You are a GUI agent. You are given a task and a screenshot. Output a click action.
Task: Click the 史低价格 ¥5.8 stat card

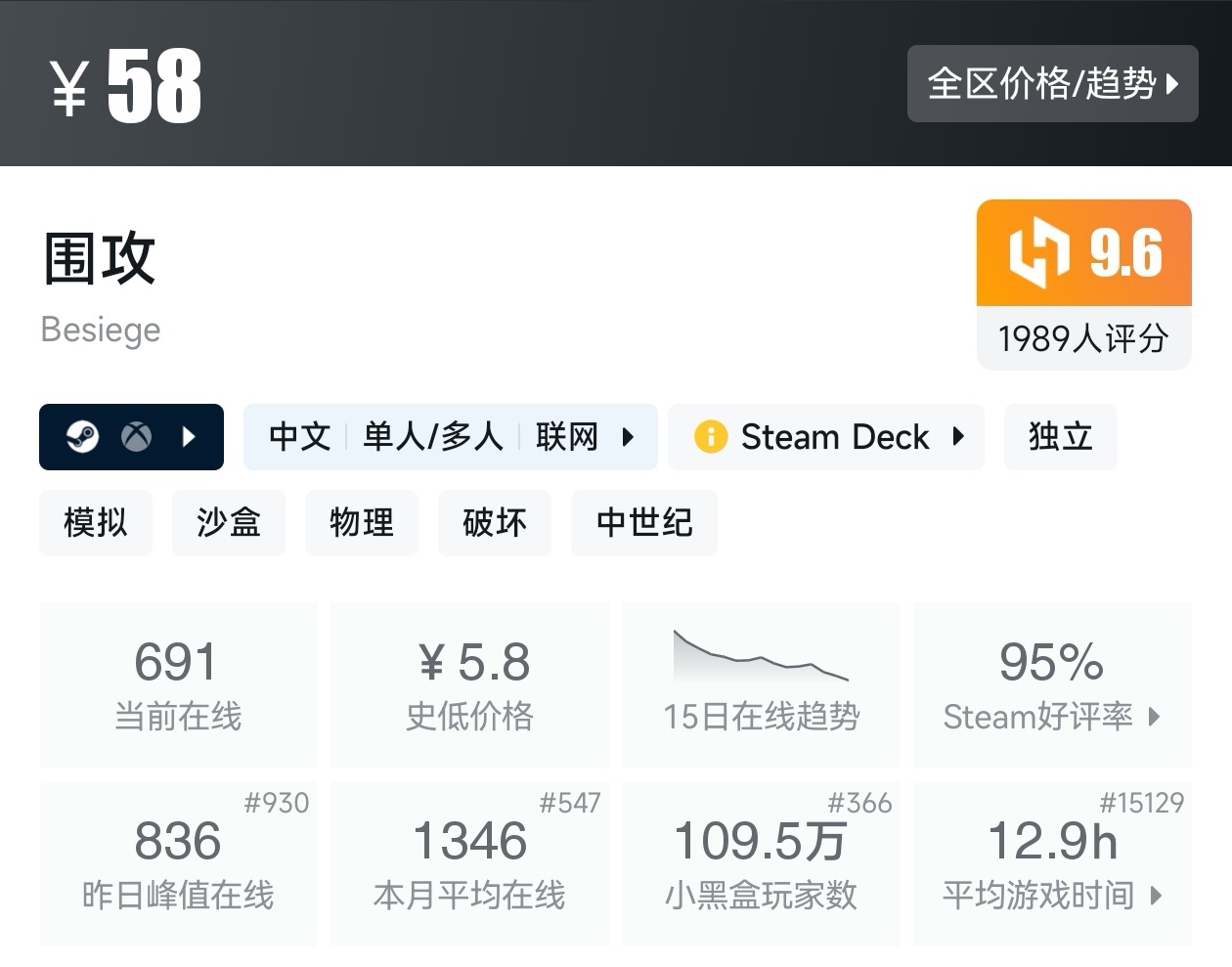pyautogui.click(x=469, y=683)
